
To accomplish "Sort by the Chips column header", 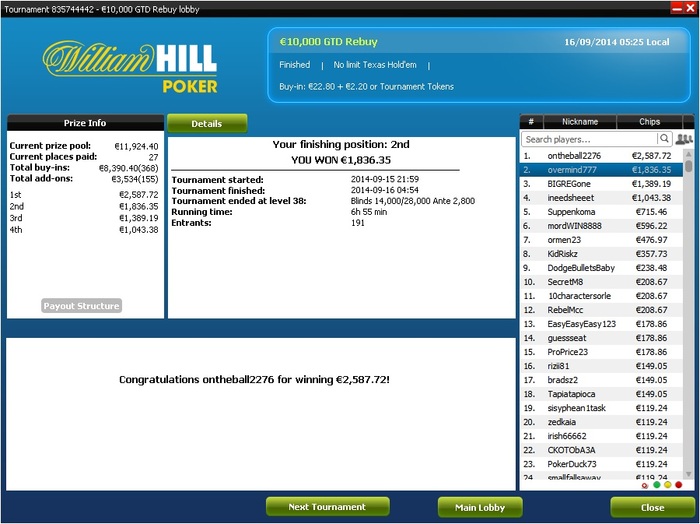I will (650, 121).
